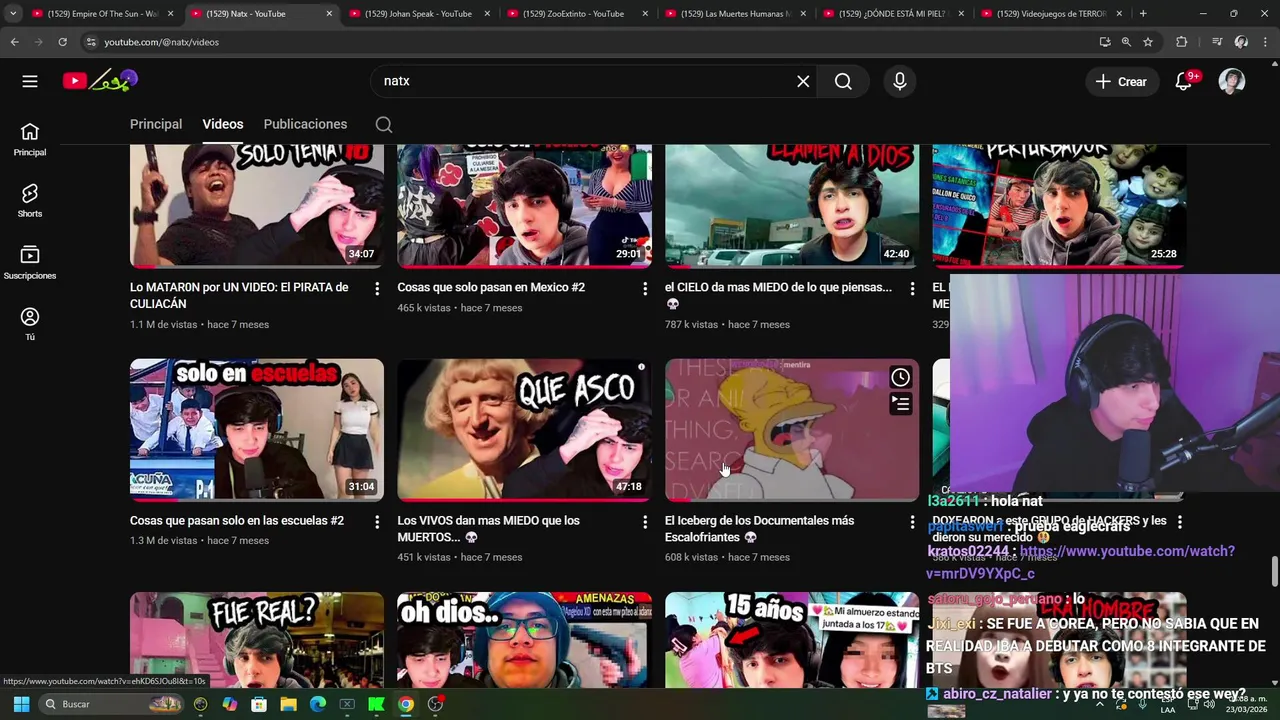Go back in the browser
The image size is (1280, 720).
14,42
